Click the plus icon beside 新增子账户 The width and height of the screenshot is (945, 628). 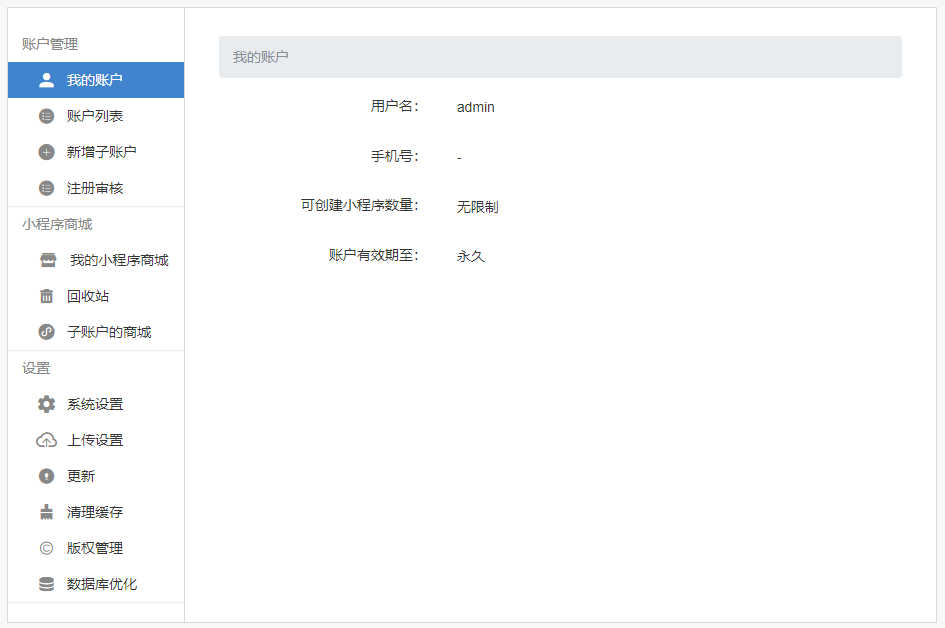coord(46,152)
